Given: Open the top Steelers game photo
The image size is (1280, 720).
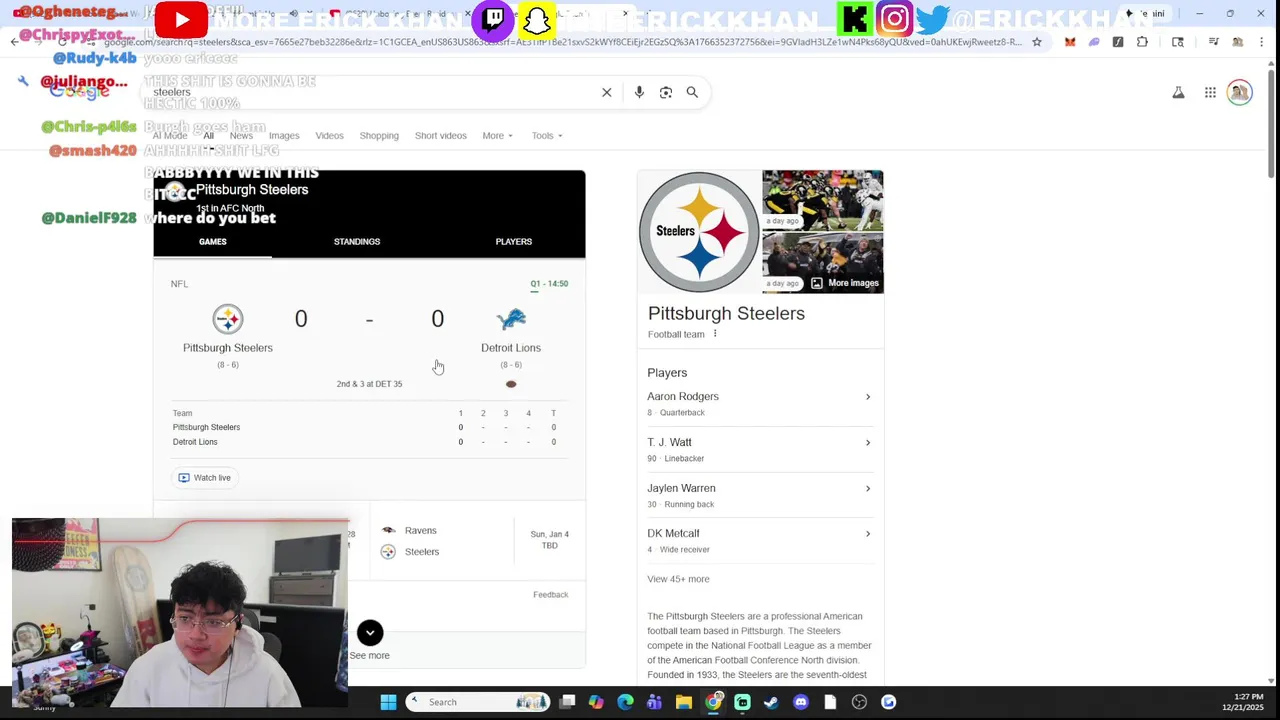Looking at the screenshot, I should (823, 200).
